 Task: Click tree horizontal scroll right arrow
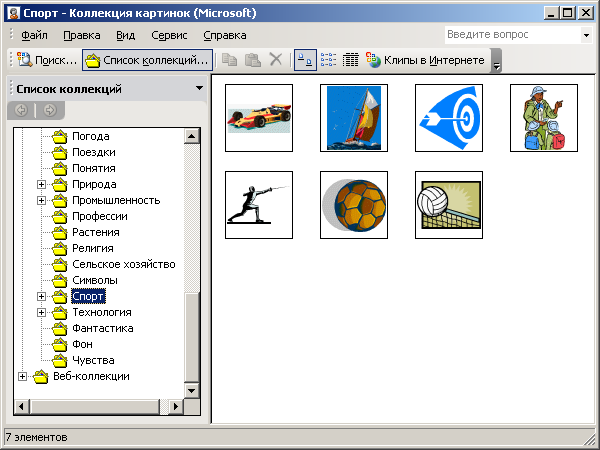tap(176, 406)
